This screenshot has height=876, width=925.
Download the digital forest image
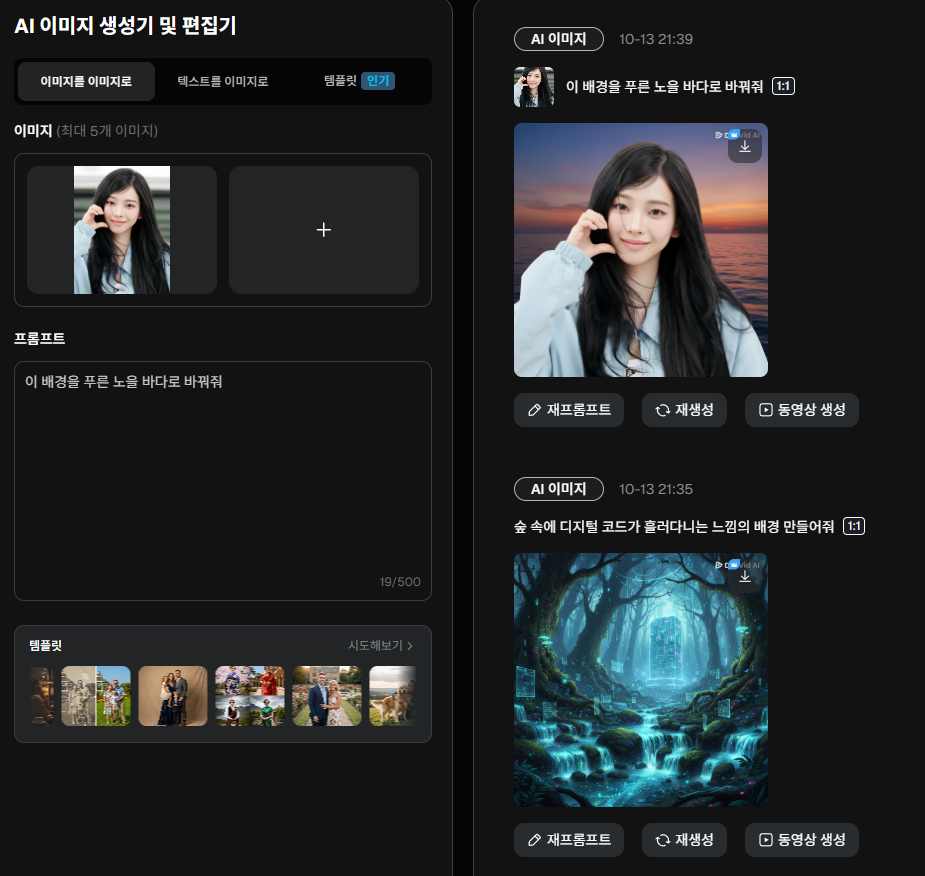click(x=744, y=576)
